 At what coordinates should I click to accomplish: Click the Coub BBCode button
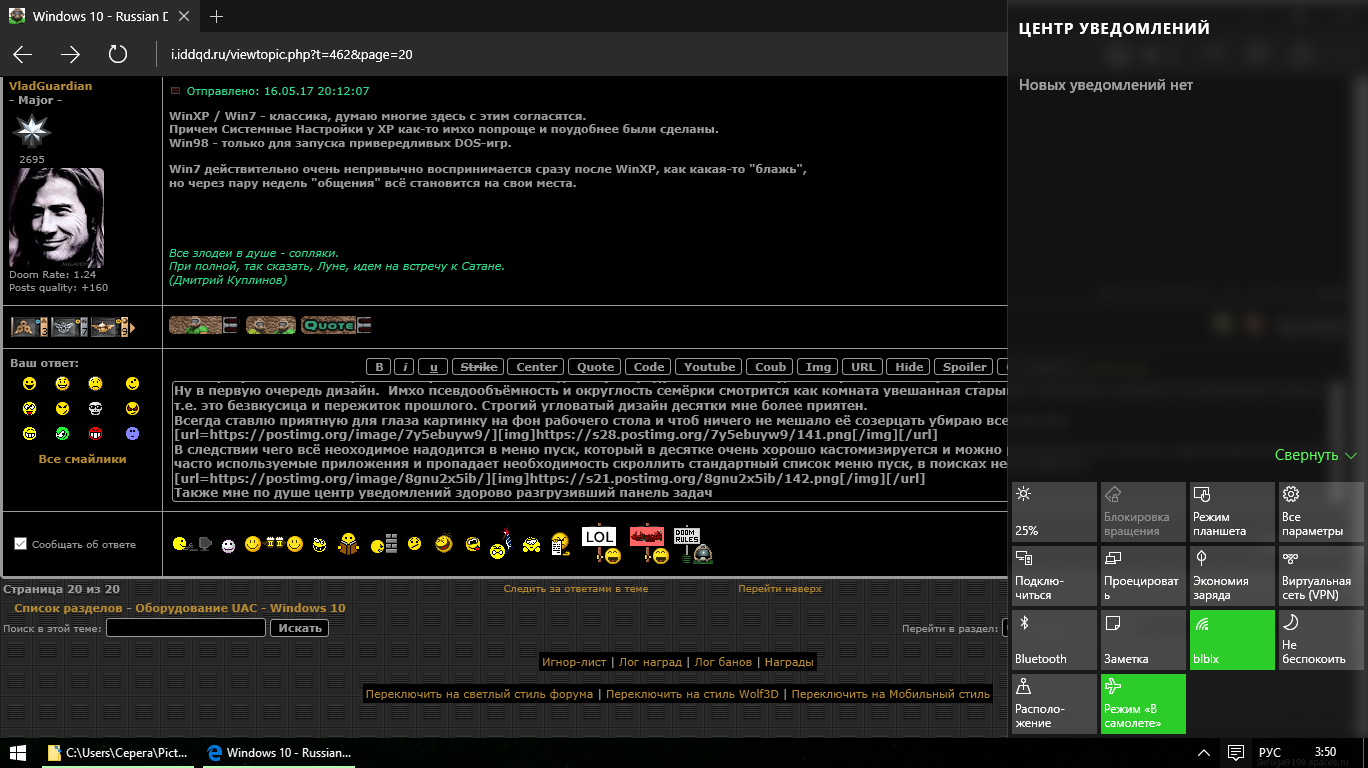[x=771, y=367]
